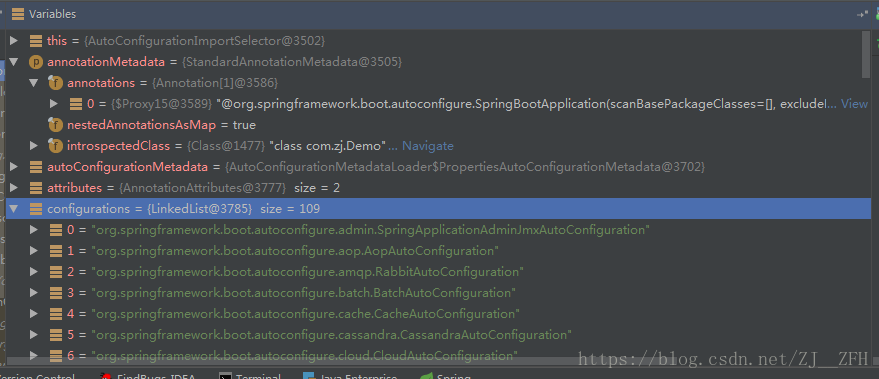
Task: Click the element icon of BatchAutoConfiguration row
Action: (55, 293)
